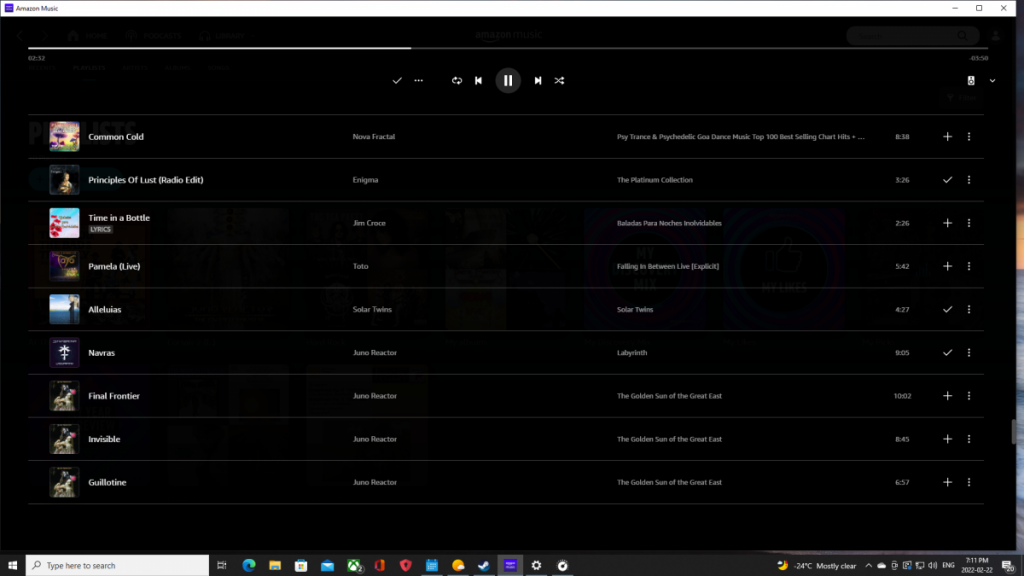Click the Amazon Music search field
This screenshot has width=1024, height=576.
912,35
